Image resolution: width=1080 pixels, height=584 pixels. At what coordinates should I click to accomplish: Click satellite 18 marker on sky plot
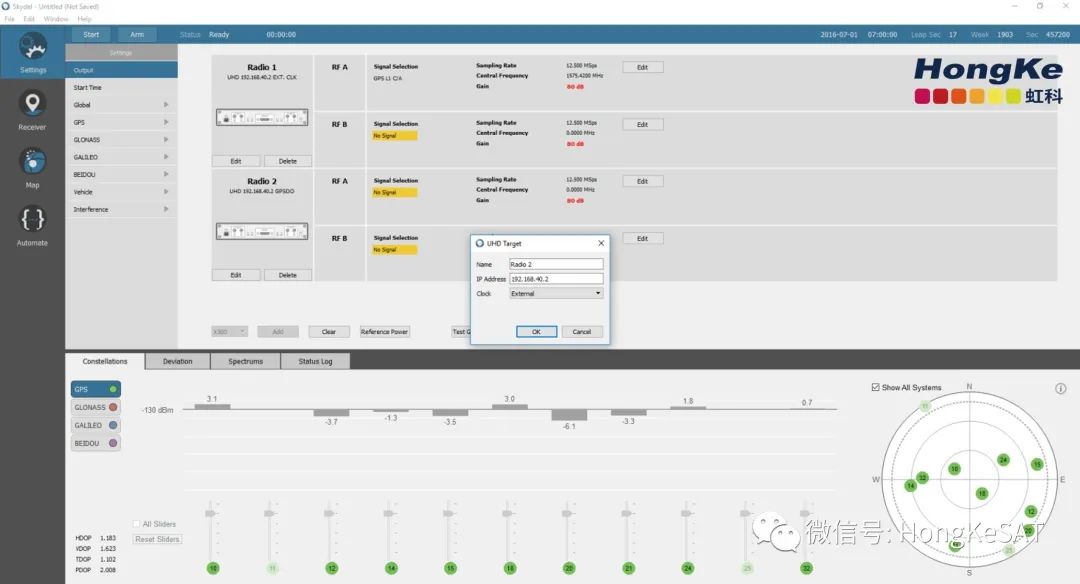[x=982, y=493]
